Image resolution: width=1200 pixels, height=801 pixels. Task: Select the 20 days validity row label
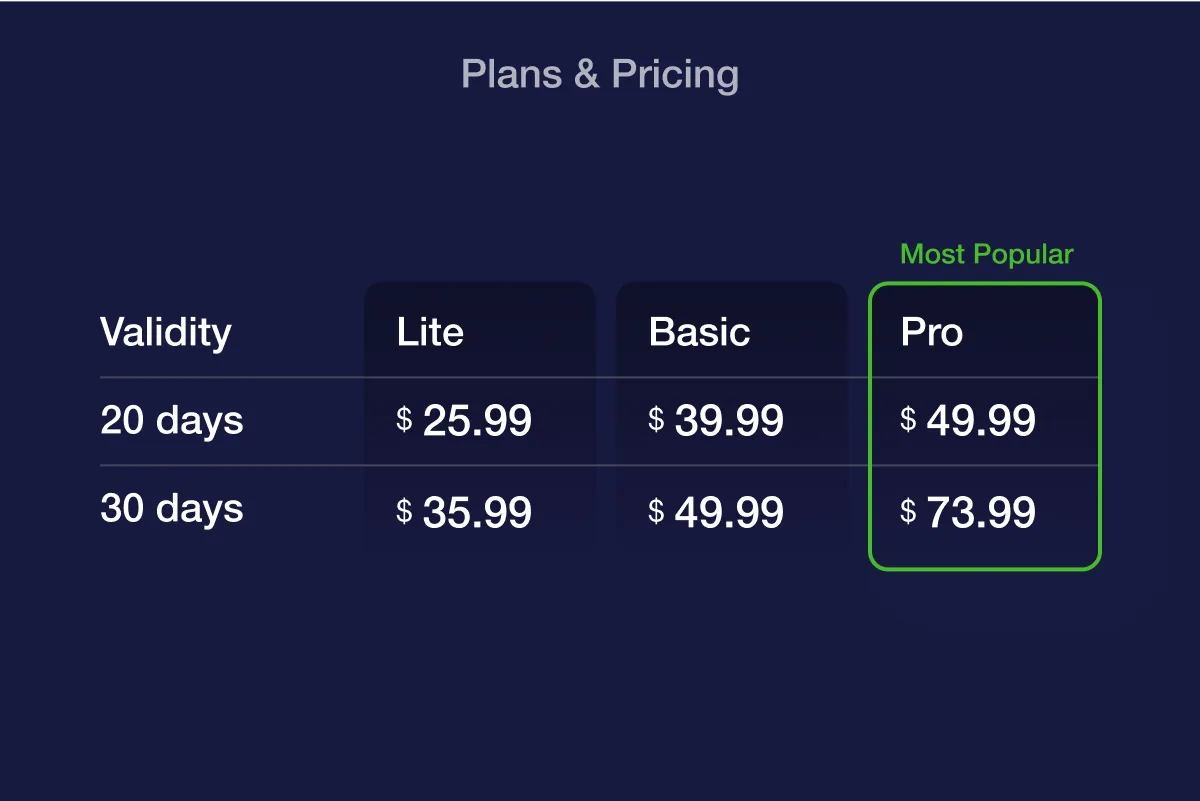(172, 420)
